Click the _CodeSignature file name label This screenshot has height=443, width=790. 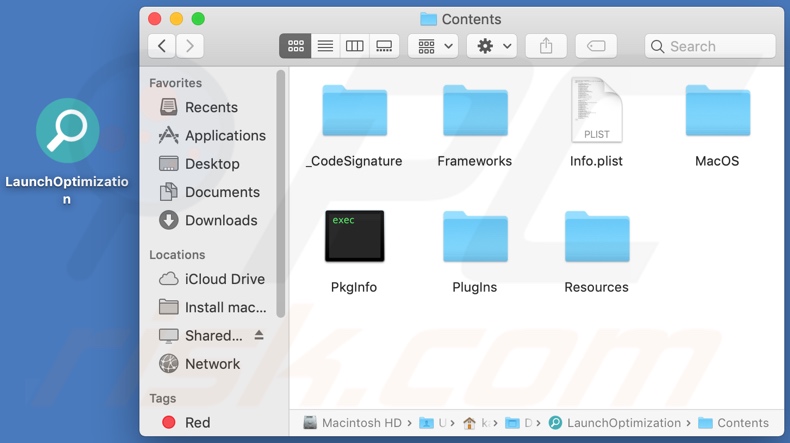354,161
